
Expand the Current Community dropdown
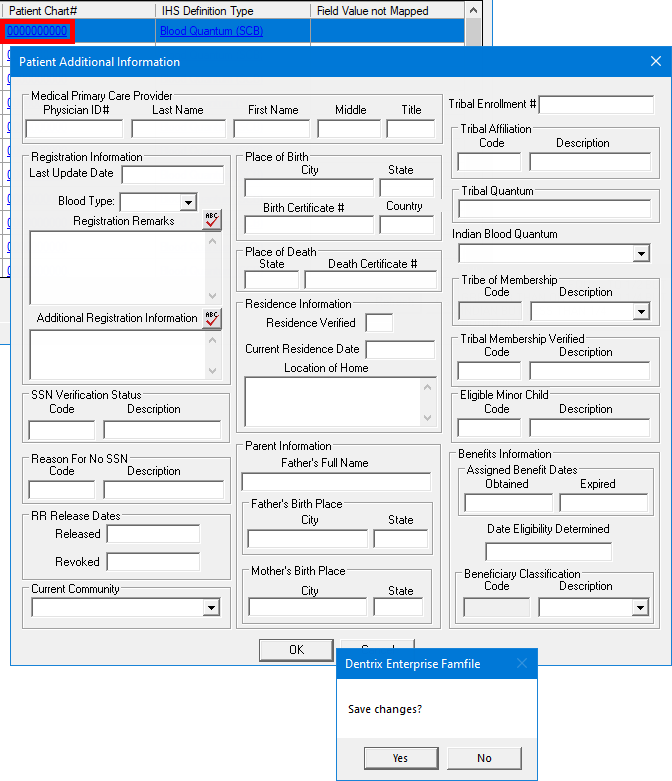[211, 608]
